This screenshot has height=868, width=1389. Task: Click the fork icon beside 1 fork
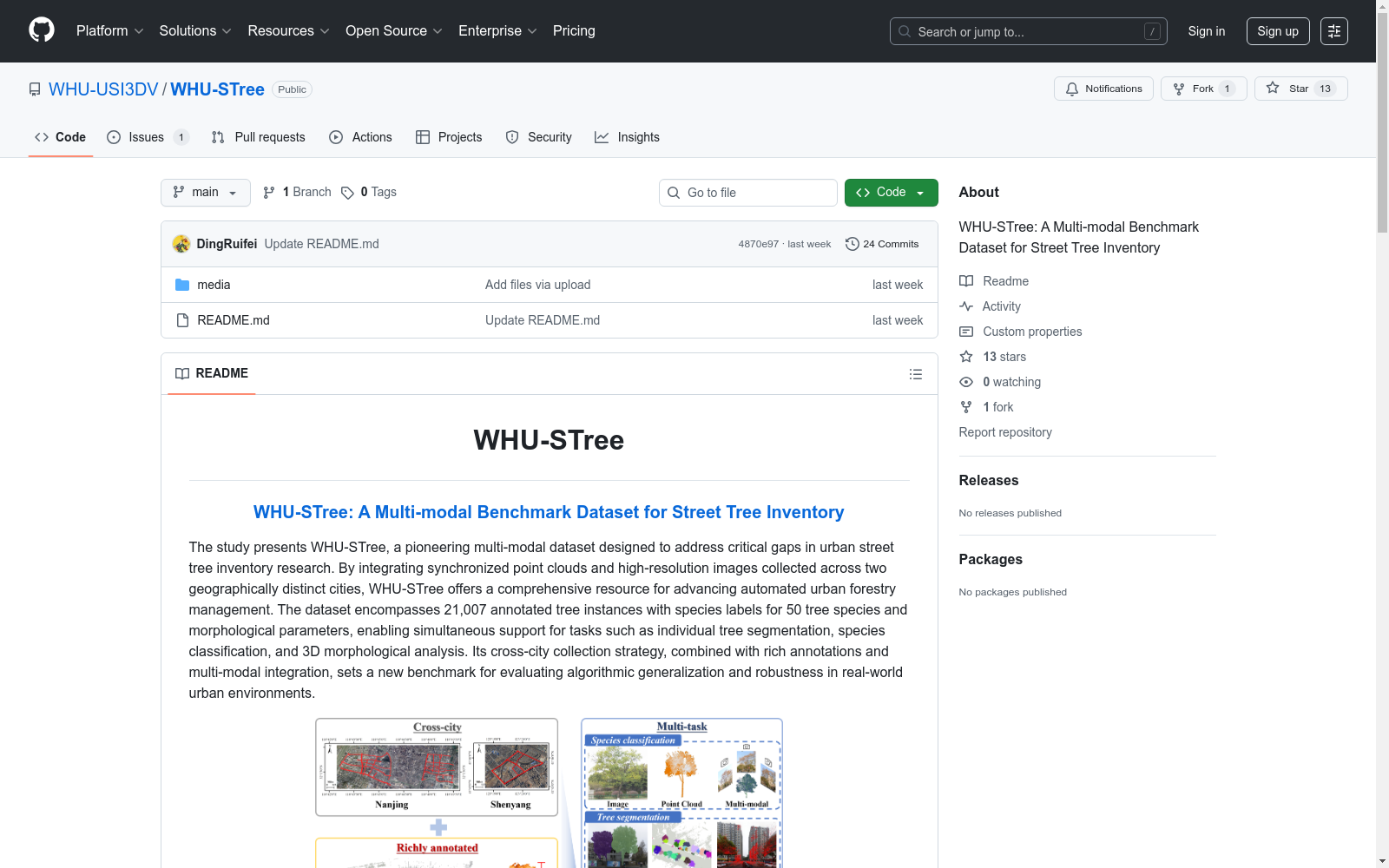(966, 407)
